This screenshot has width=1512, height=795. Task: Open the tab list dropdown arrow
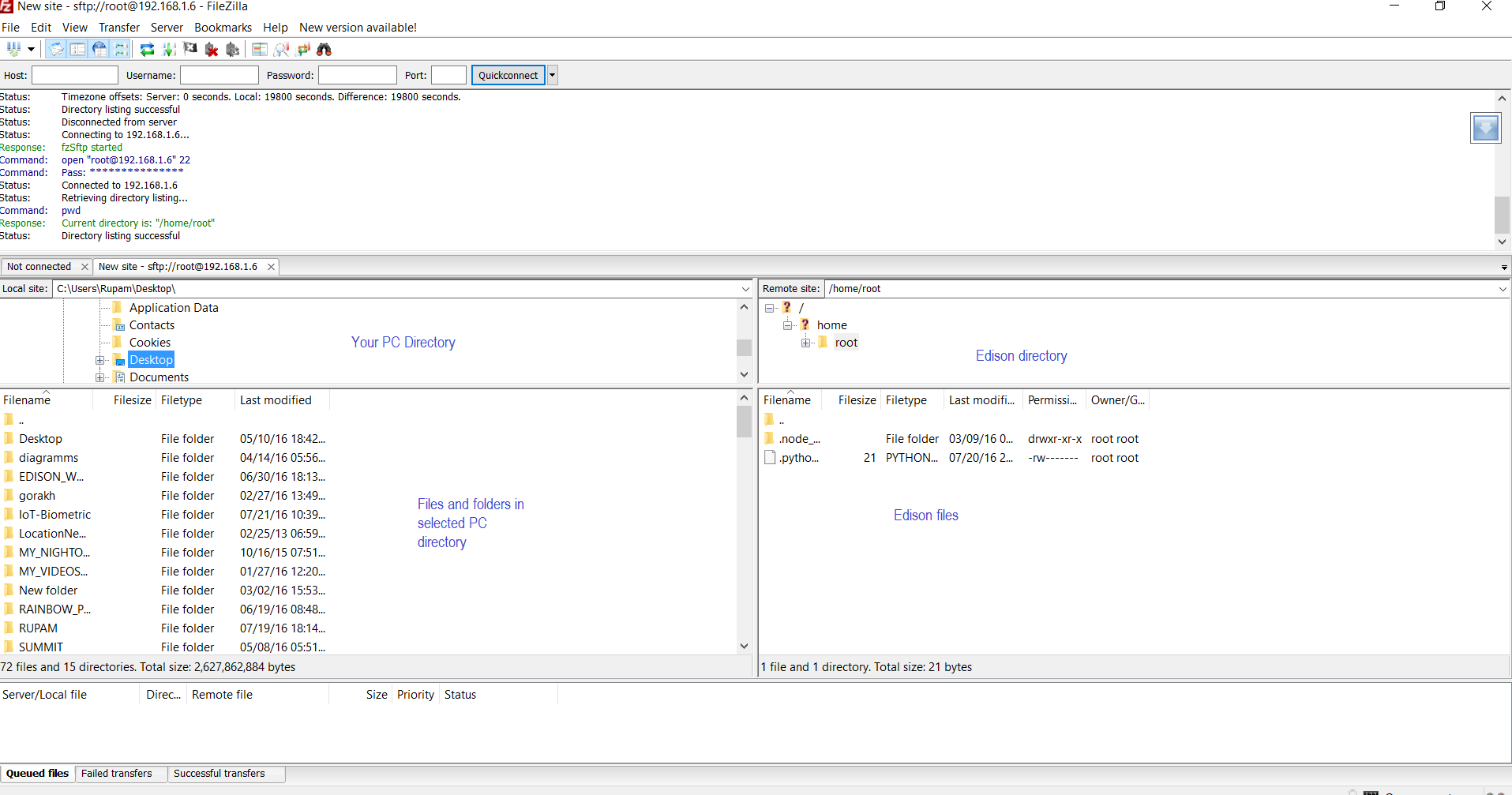tap(1503, 268)
